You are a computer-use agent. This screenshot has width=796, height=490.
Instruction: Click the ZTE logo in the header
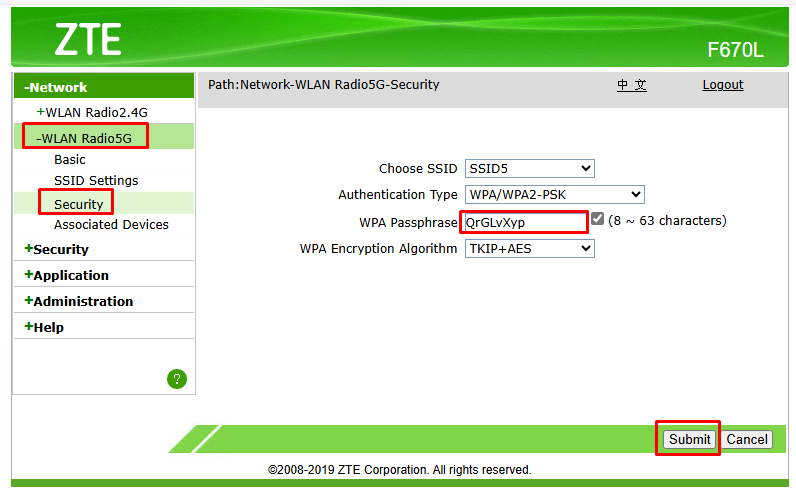coord(88,39)
